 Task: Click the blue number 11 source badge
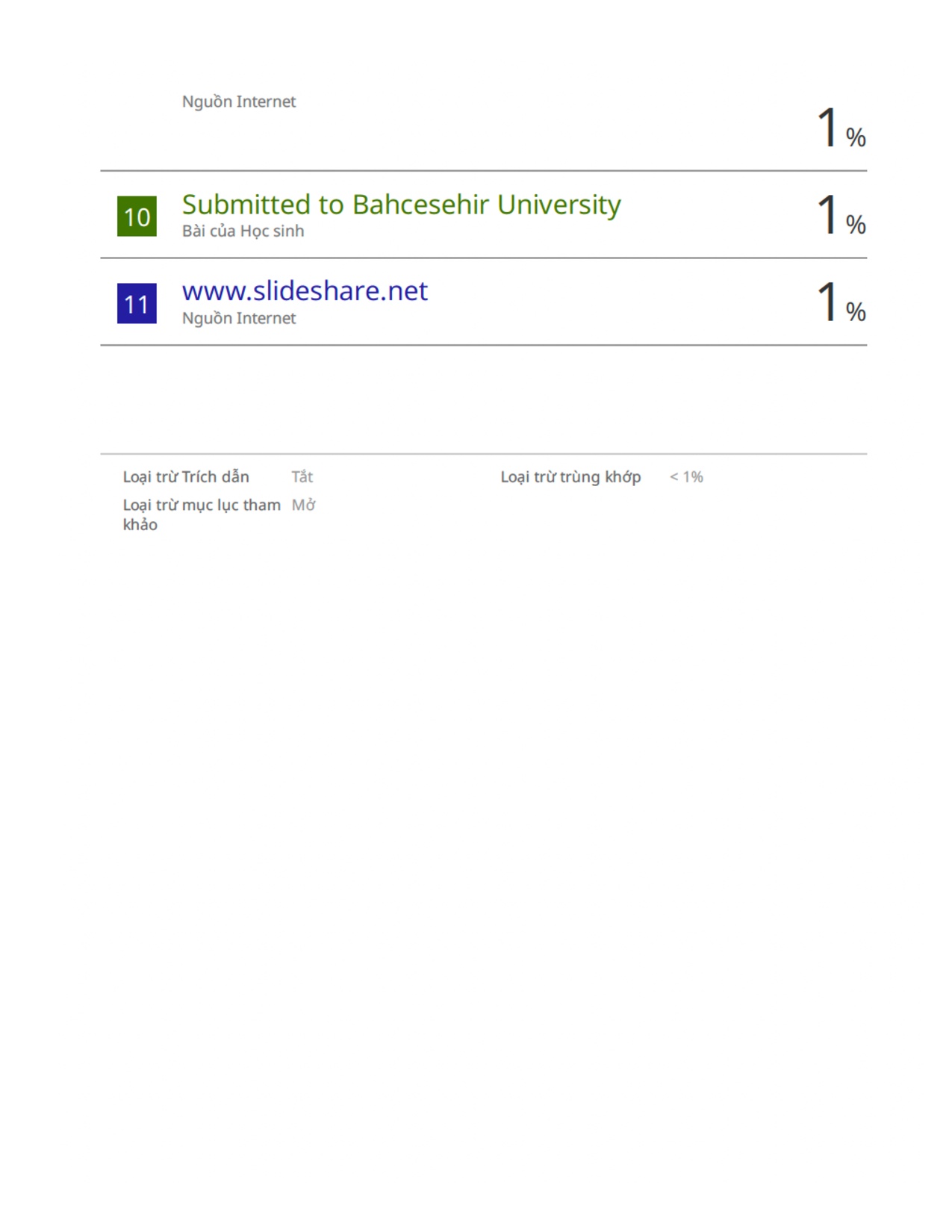pyautogui.click(x=137, y=303)
